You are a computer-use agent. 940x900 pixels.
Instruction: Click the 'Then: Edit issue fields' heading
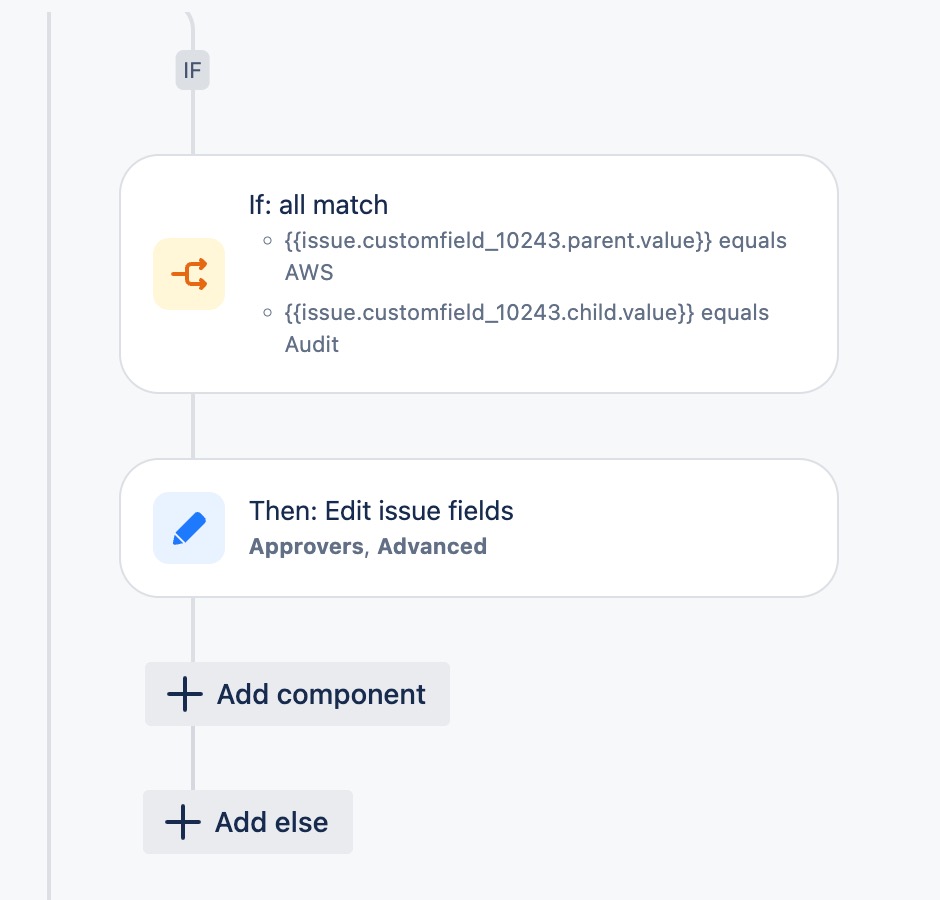(x=381, y=511)
